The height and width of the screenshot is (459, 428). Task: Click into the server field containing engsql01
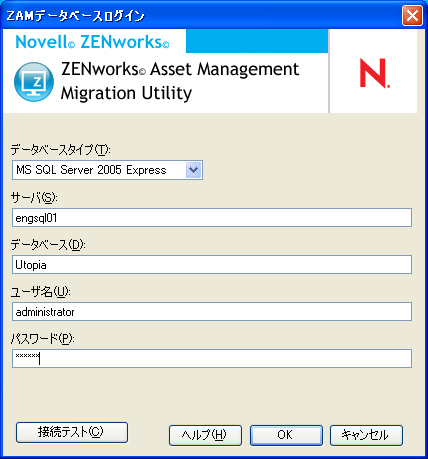point(212,218)
